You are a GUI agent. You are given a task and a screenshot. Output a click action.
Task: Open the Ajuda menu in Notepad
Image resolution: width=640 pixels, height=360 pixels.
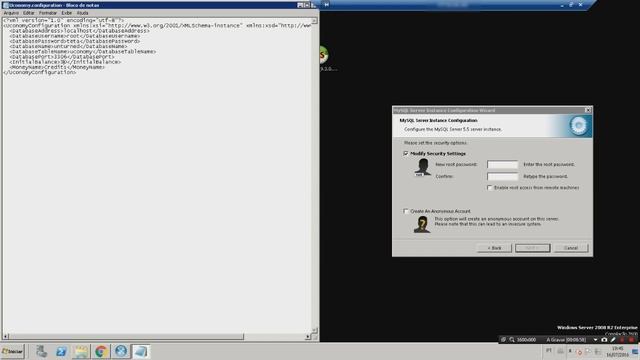82,13
